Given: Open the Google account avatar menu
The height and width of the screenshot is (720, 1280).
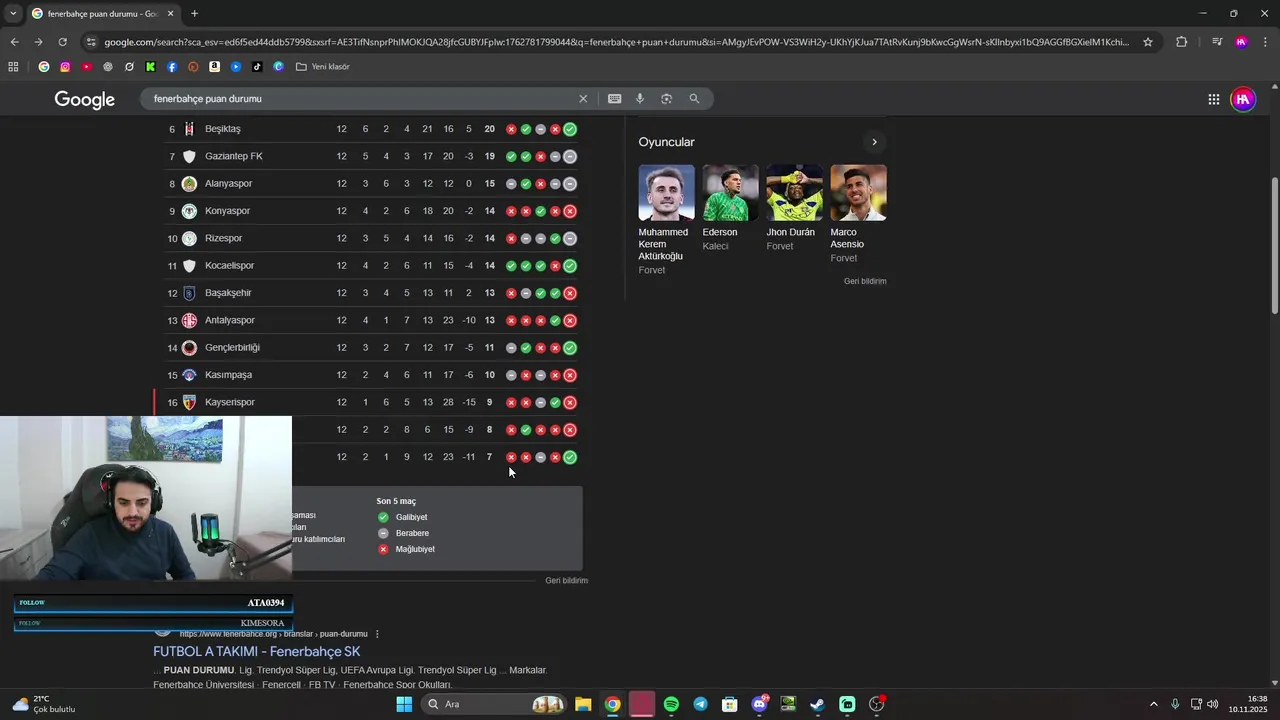Looking at the screenshot, I should point(1243,99).
